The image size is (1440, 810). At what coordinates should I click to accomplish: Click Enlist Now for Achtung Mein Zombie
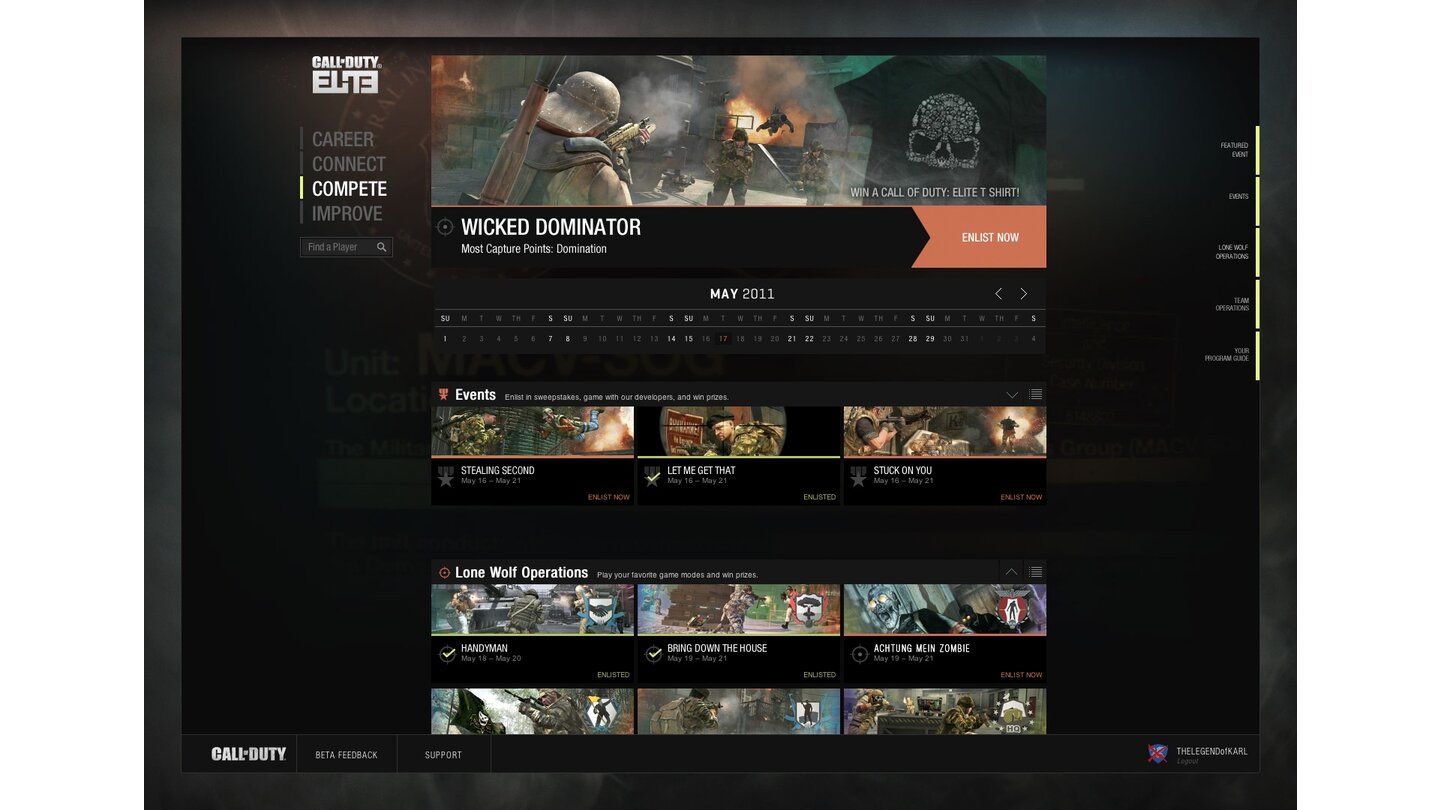(1021, 675)
